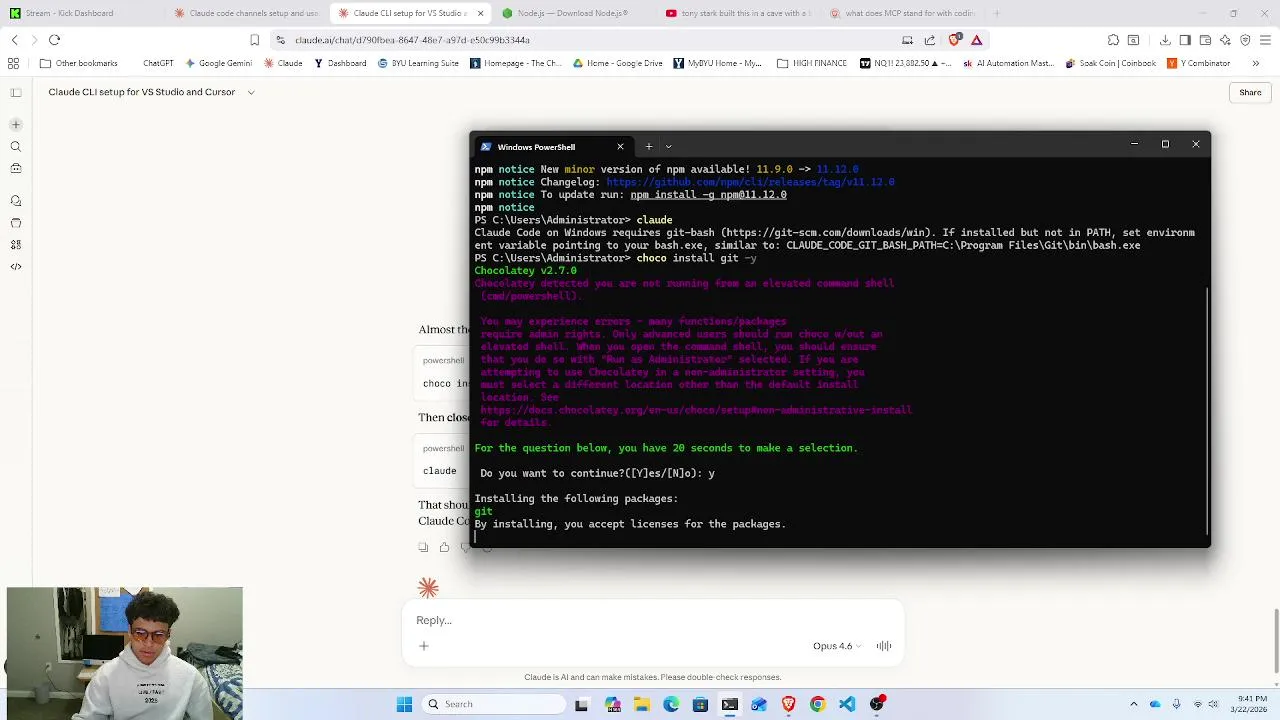The height and width of the screenshot is (720, 1280).
Task: Switch to the Claude code channels setup tab
Action: click(245, 13)
